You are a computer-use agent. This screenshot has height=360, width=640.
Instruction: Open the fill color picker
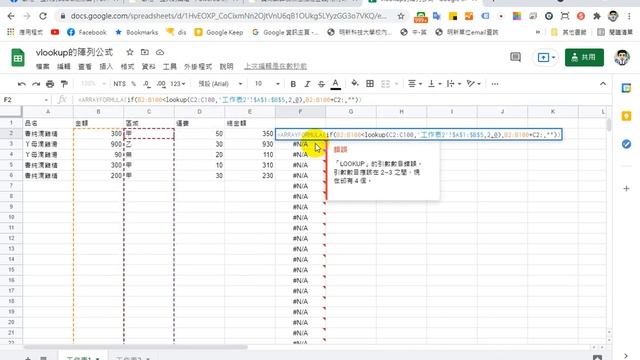tap(355, 84)
